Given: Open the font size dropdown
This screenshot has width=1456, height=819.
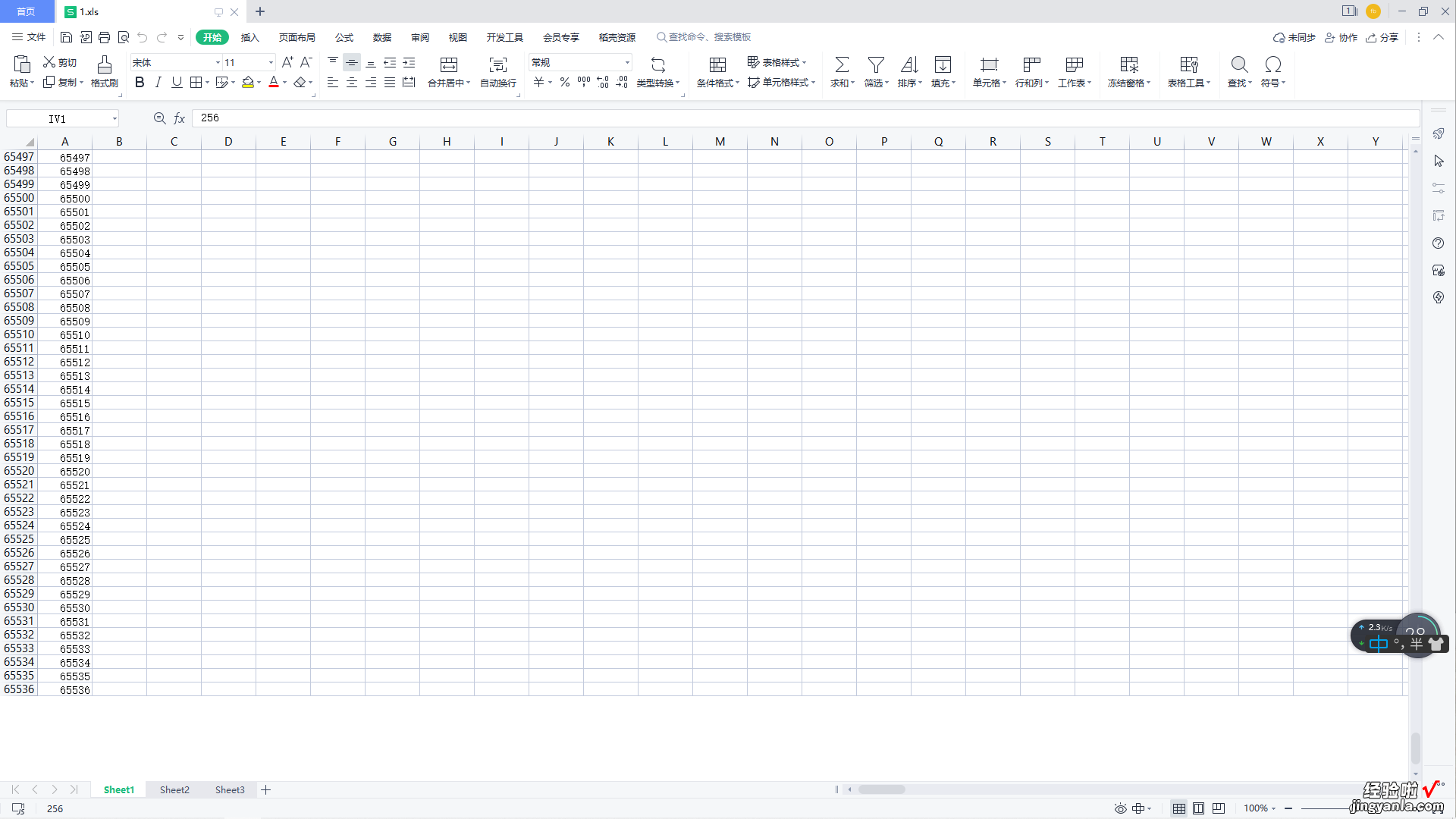Looking at the screenshot, I should (271, 62).
